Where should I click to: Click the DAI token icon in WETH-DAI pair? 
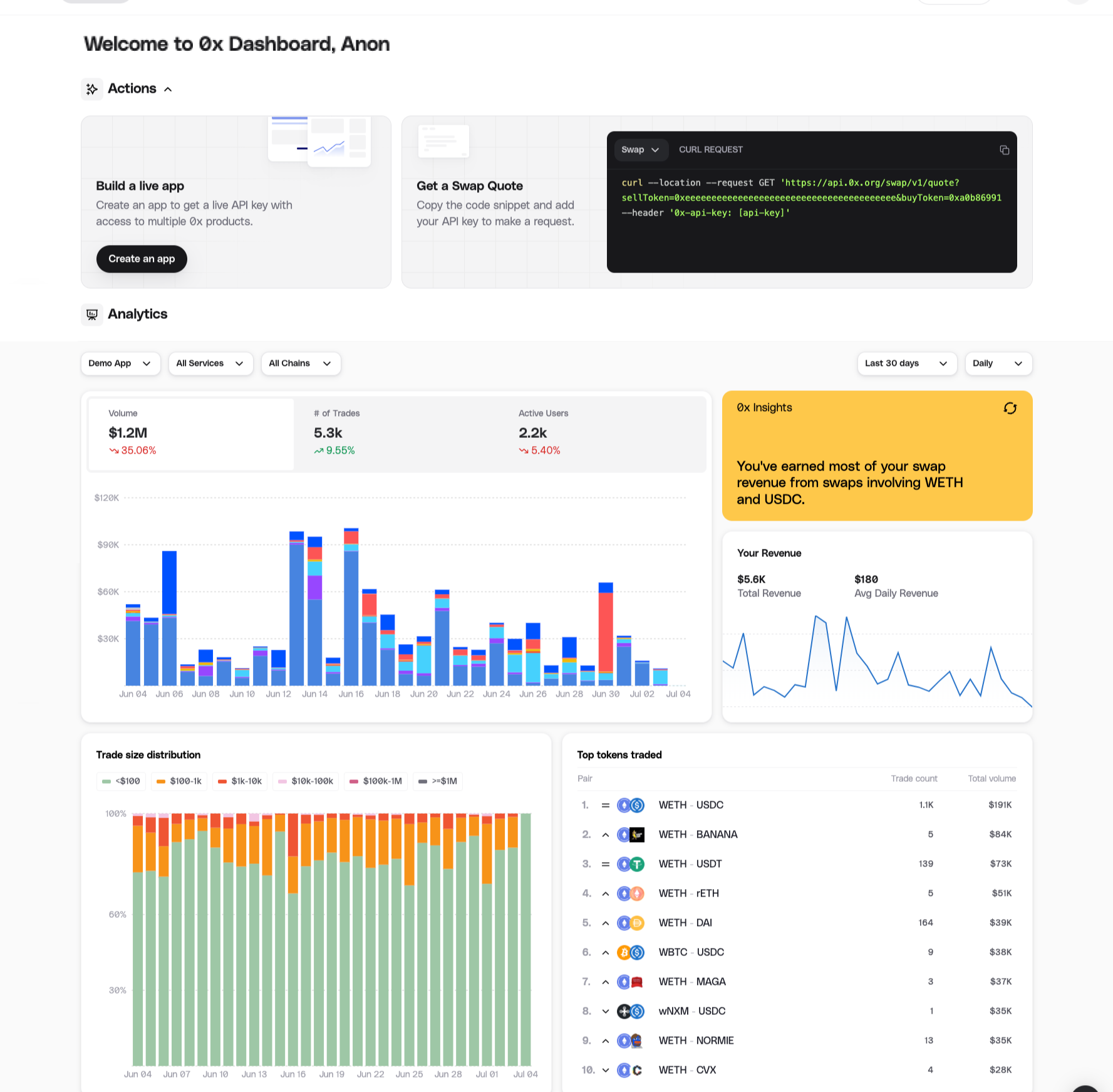[638, 922]
